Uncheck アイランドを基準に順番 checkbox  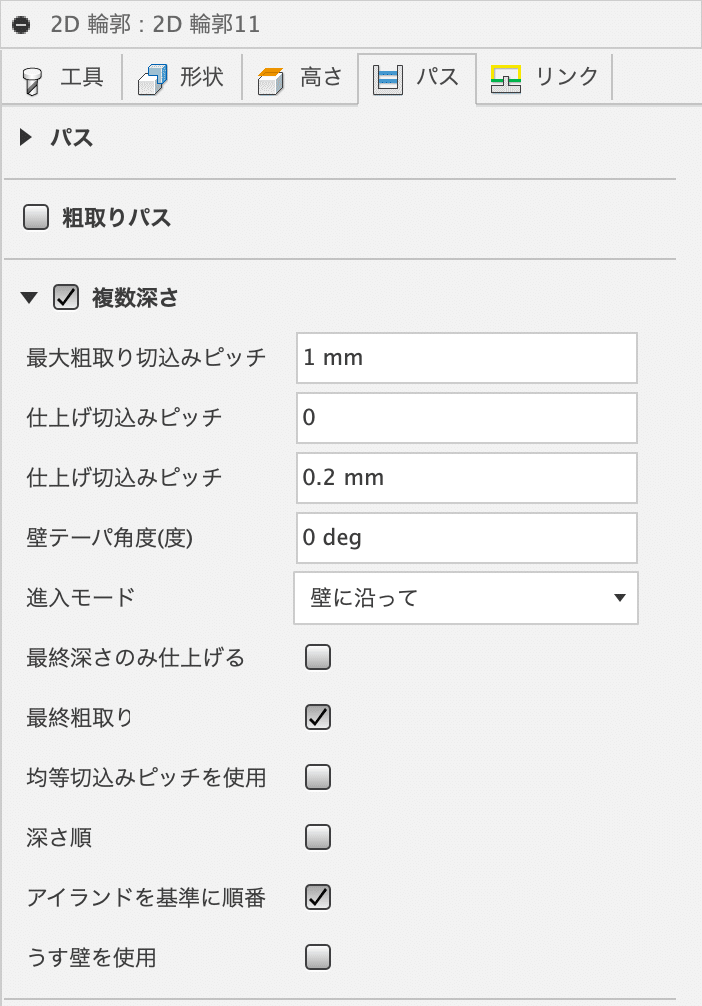coord(318,896)
